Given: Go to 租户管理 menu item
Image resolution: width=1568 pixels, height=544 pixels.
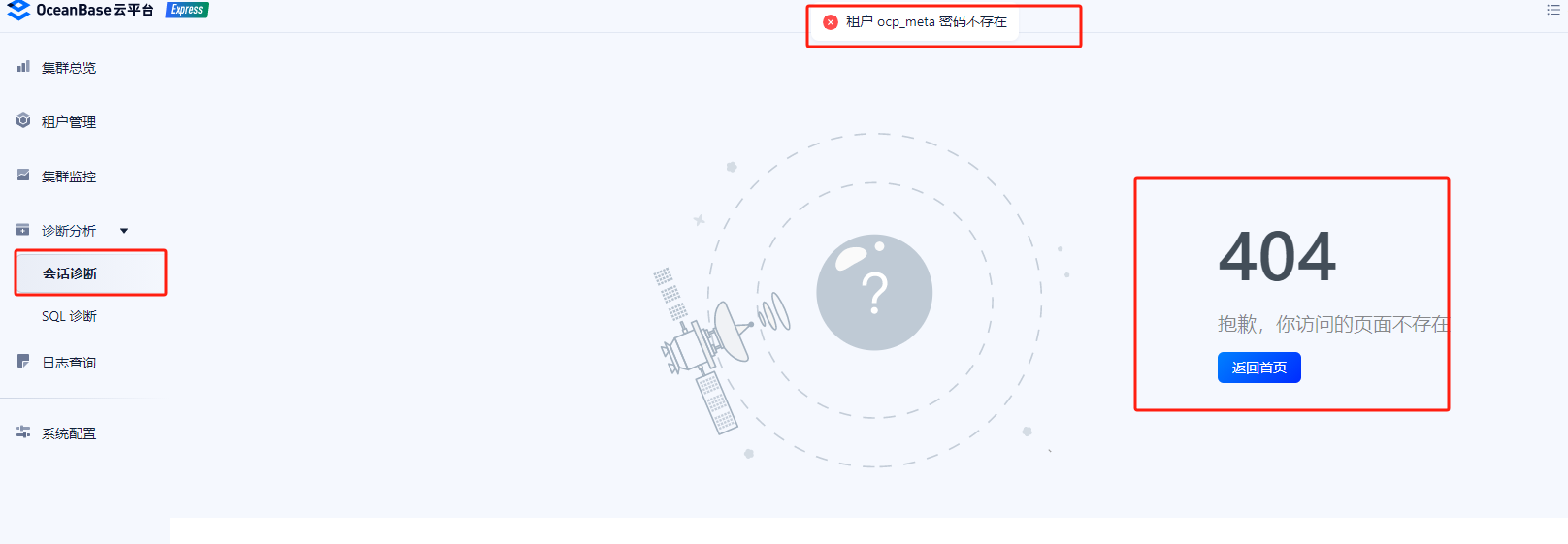Looking at the screenshot, I should [x=69, y=122].
